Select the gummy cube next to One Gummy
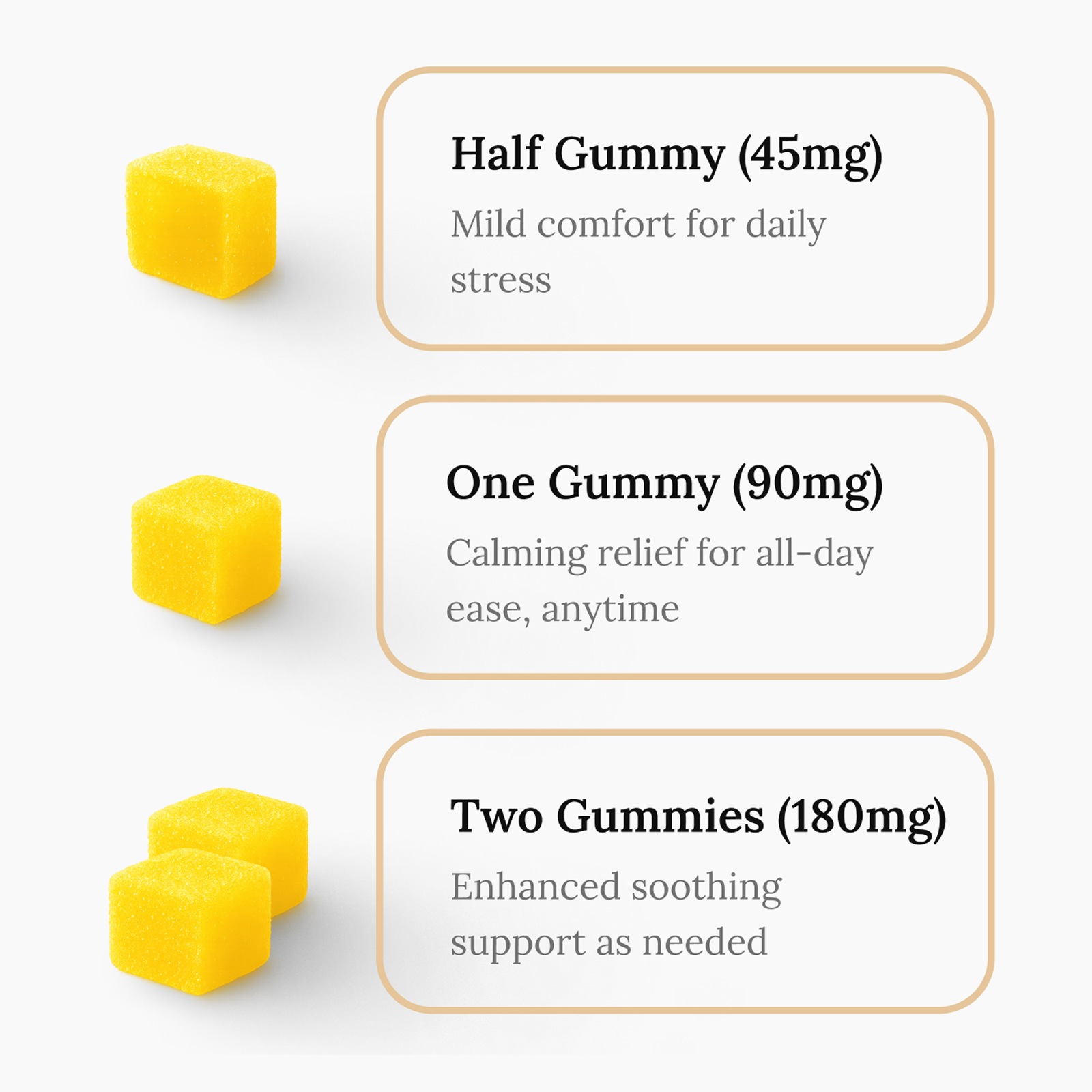 coord(206,549)
